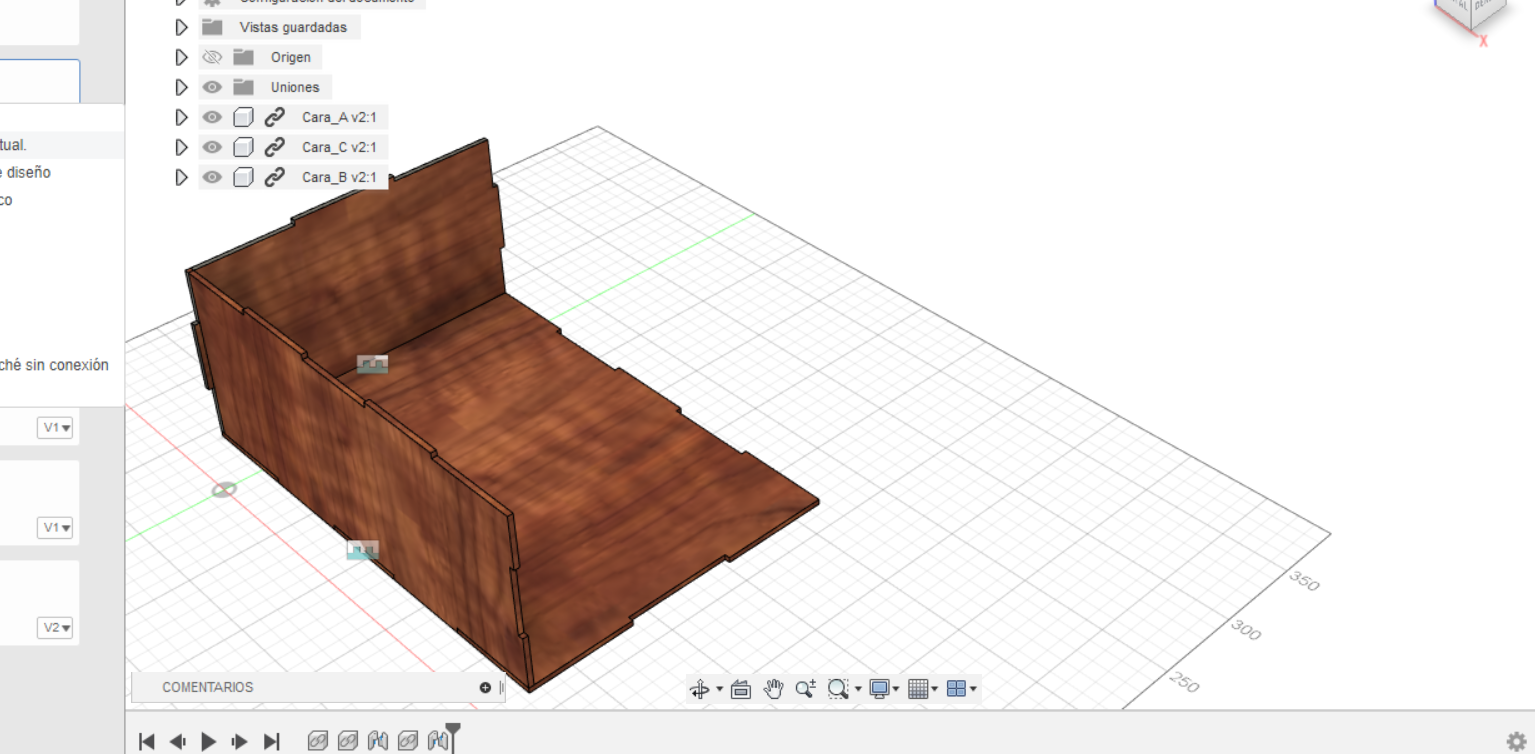Click the joint glyph below the box
The width and height of the screenshot is (1535, 754).
363,550
